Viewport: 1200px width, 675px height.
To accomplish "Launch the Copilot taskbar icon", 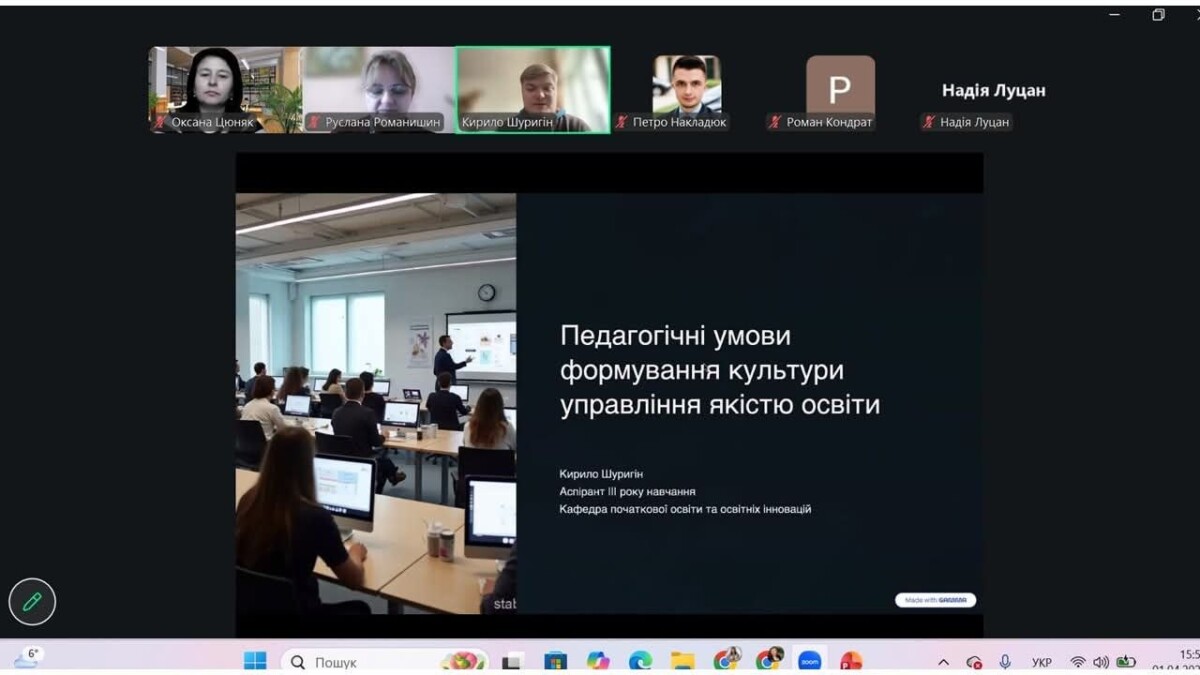I will [598, 661].
